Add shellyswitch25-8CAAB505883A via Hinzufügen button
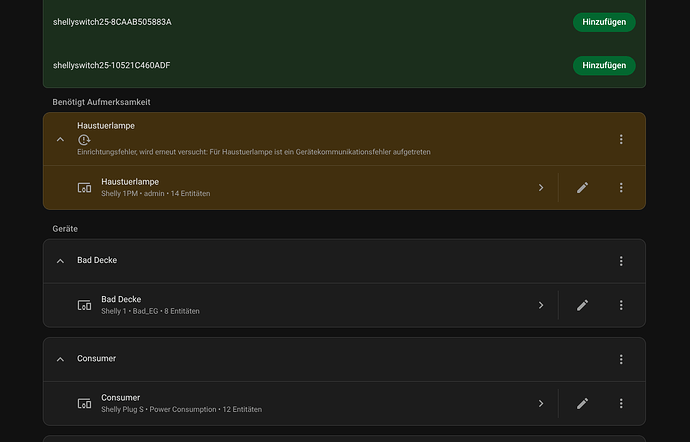Screen dimensions: 690x442 603,22
